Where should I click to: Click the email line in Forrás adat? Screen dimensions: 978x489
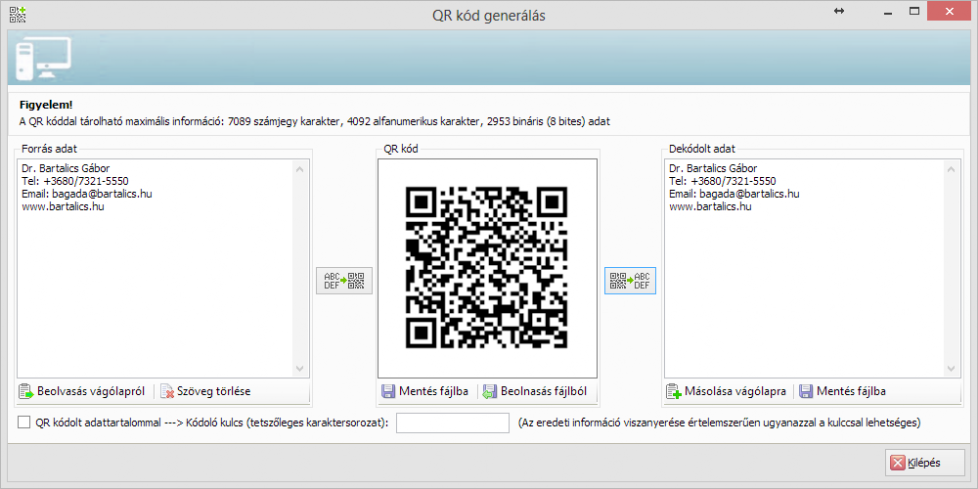(x=87, y=194)
